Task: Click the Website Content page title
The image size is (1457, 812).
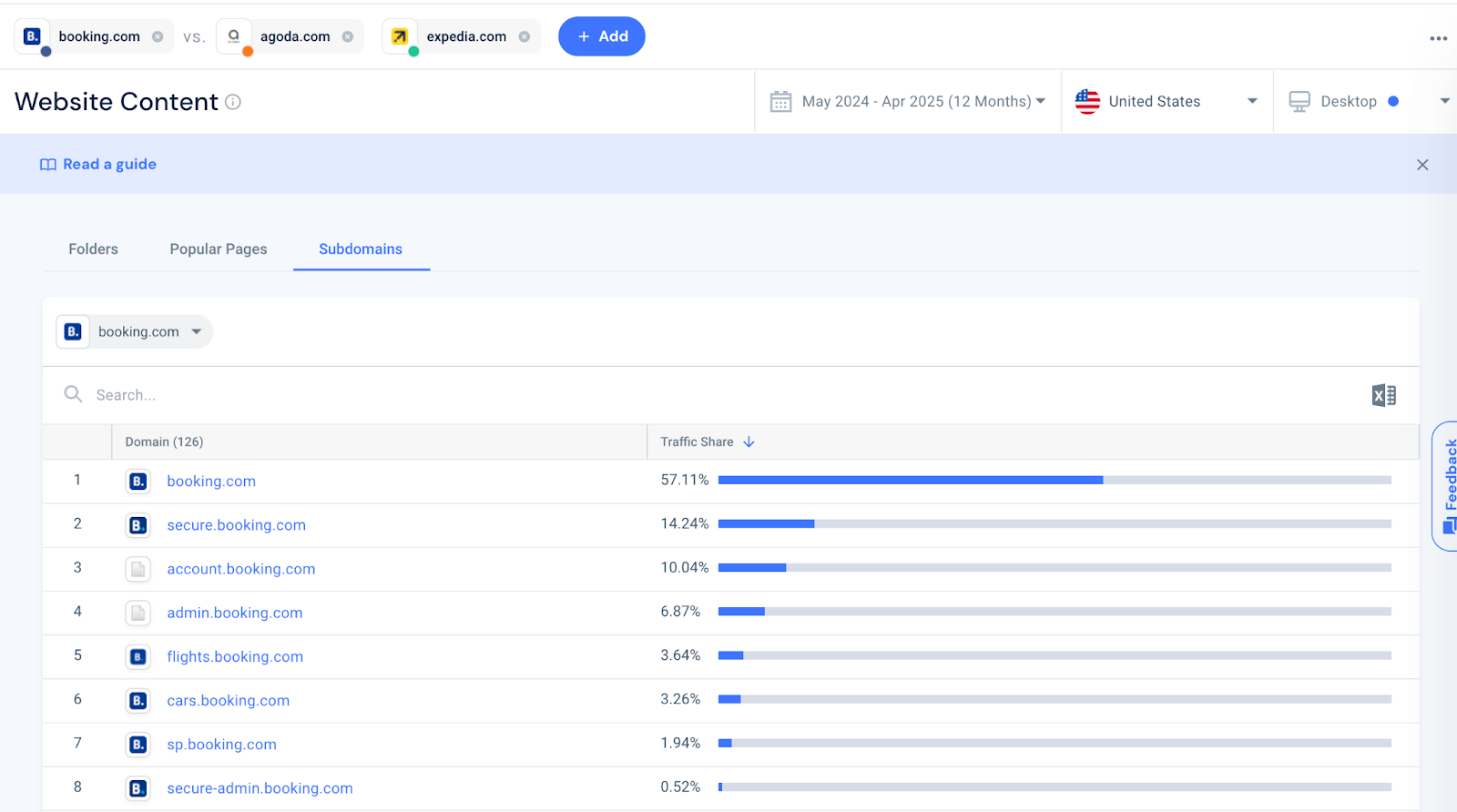Action: [x=117, y=101]
